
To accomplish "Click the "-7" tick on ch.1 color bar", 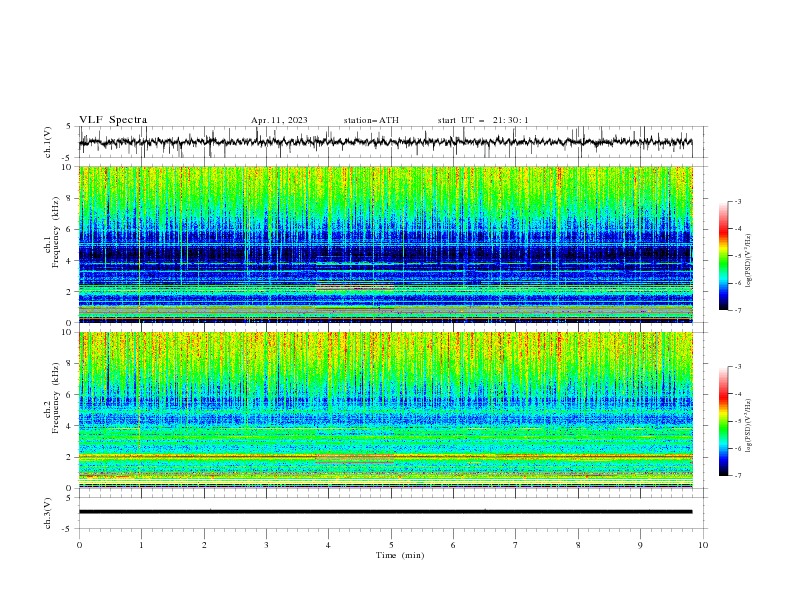I will [x=738, y=310].
